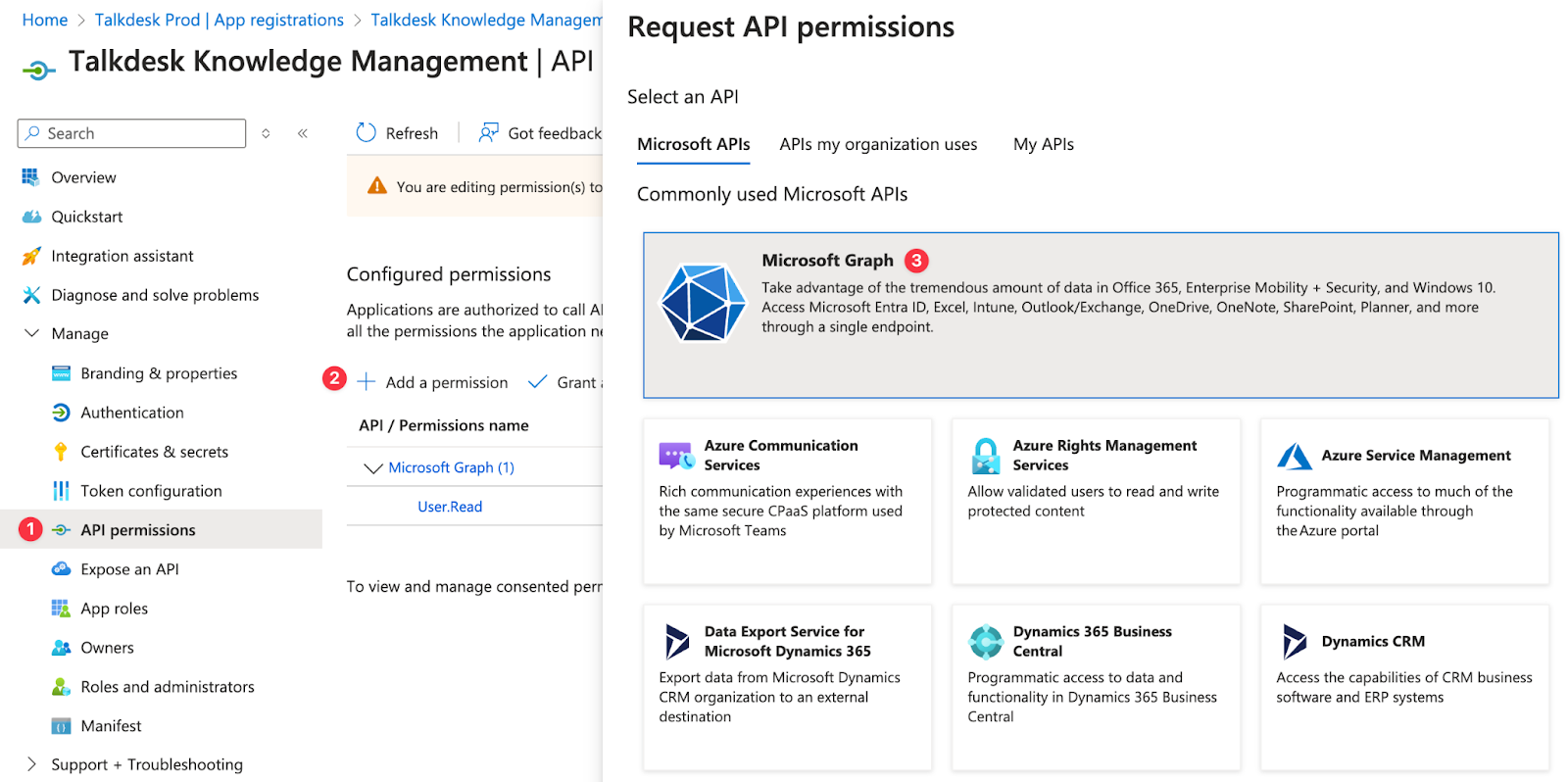Collapse the Microsoft Graph (1) permissions row

click(x=372, y=468)
